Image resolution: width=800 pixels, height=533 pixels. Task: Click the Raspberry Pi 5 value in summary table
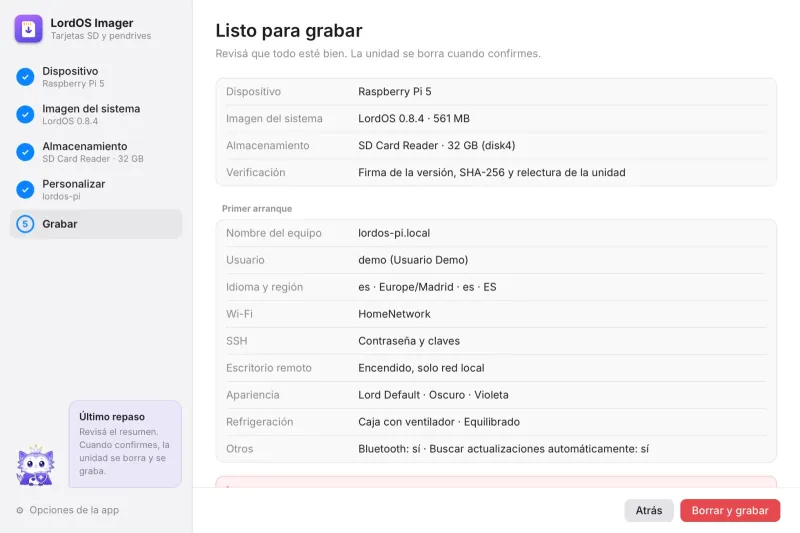click(x=394, y=92)
